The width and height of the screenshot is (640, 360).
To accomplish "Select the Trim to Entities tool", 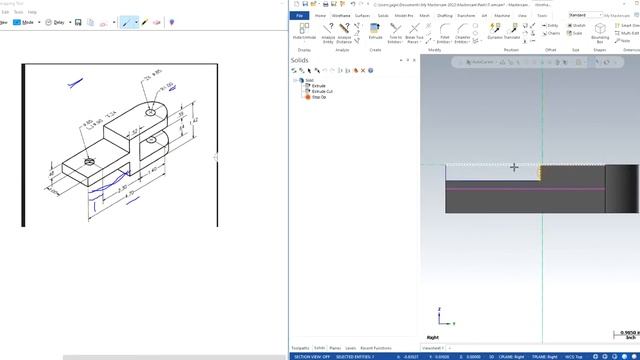I will [395, 33].
